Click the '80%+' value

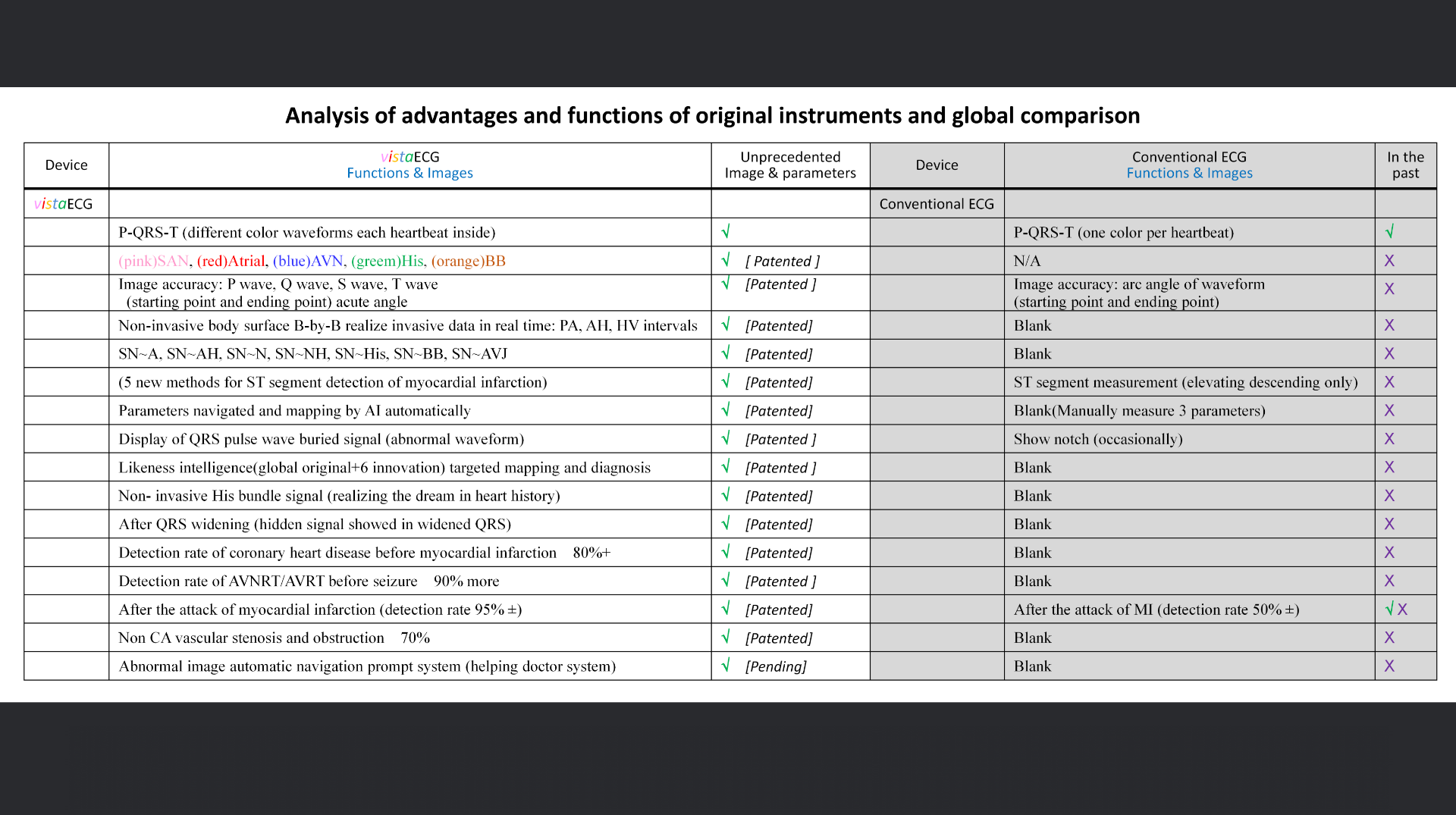point(591,553)
